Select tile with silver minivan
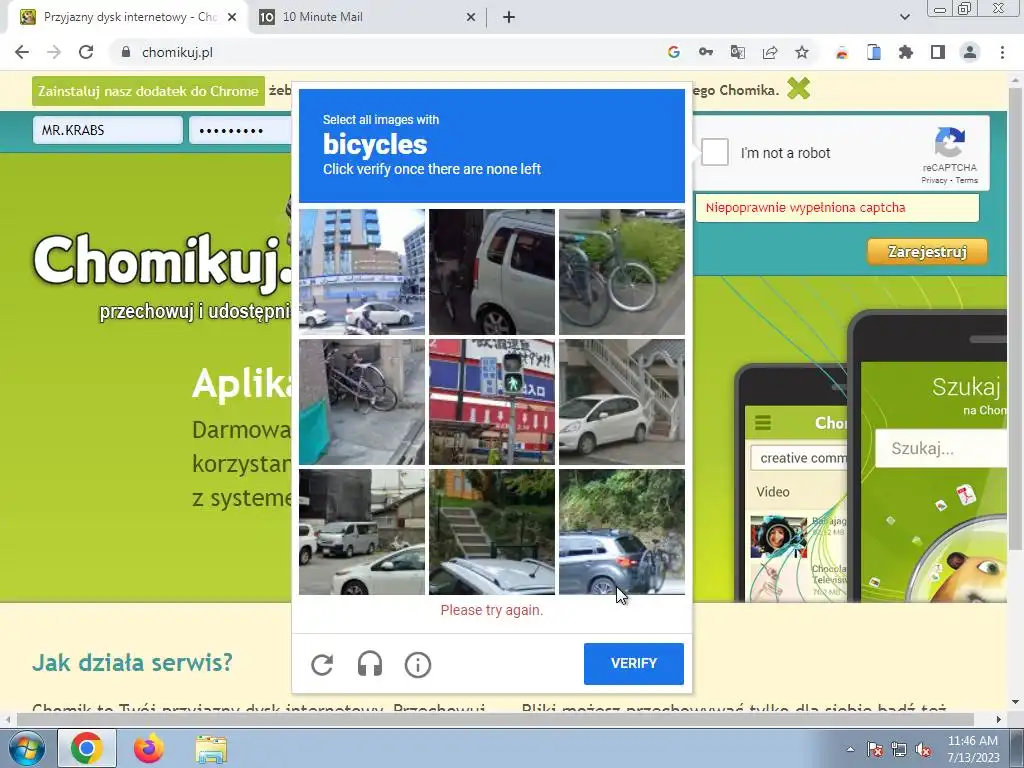 pos(492,272)
